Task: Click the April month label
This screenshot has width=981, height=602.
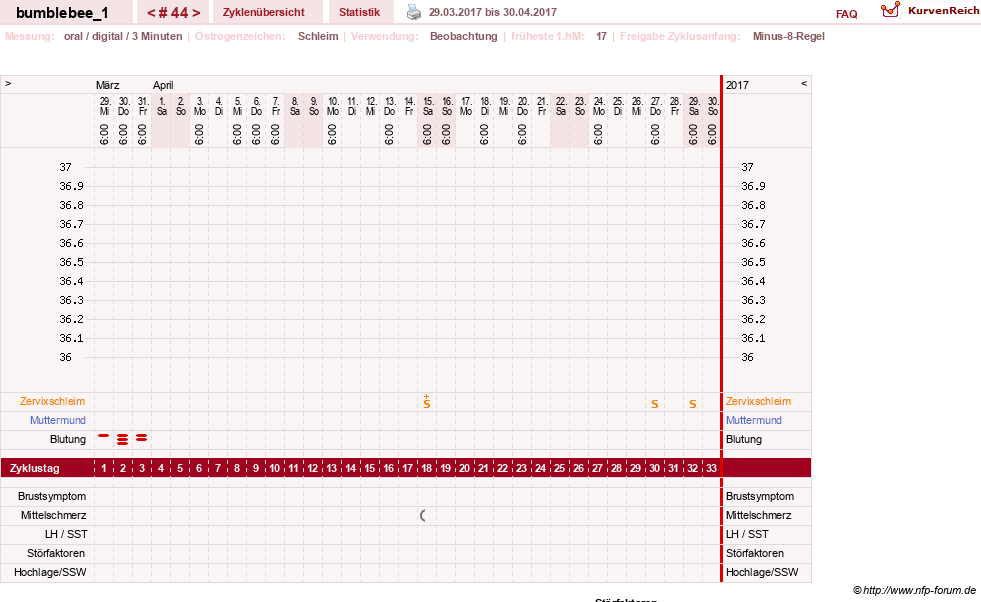Action: 163,85
